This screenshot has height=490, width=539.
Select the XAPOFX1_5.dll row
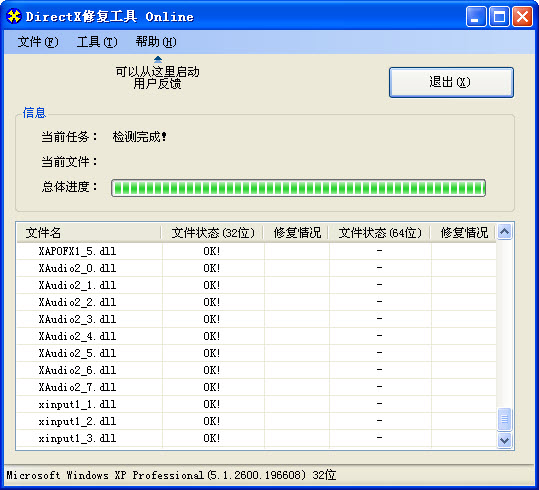pos(256,251)
